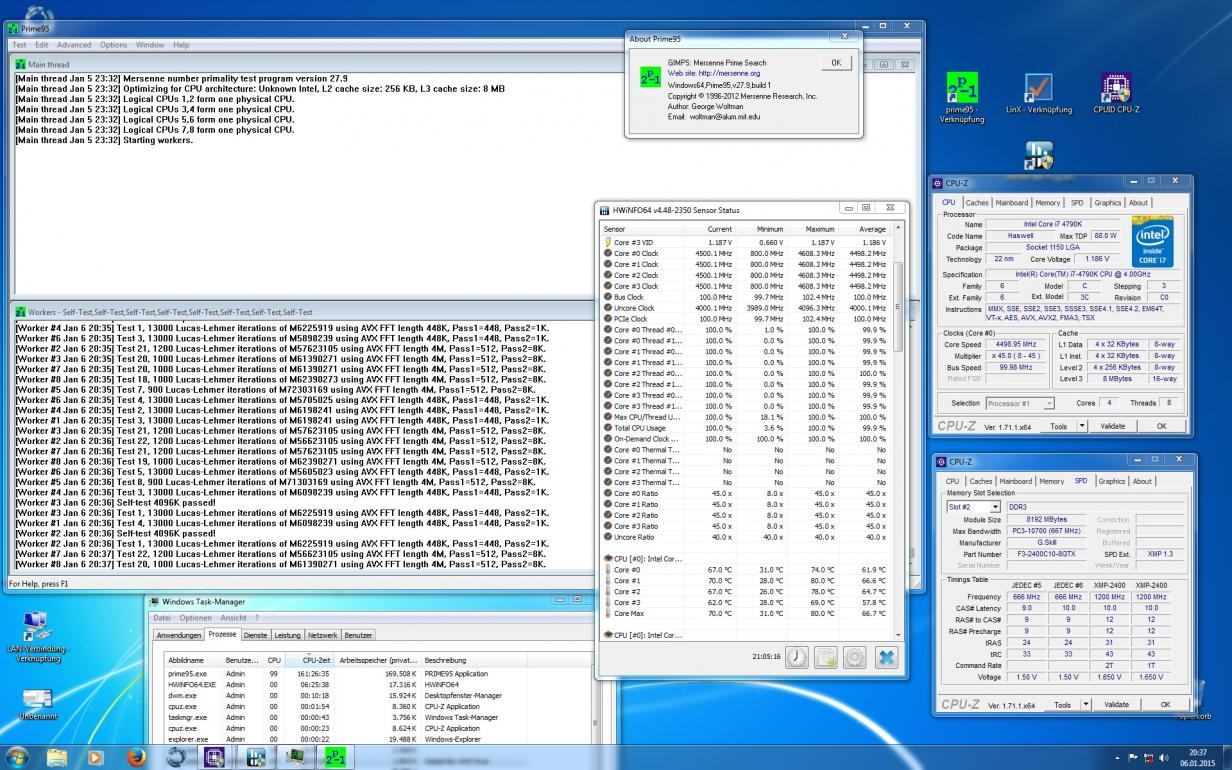Open Memory tab in lower CPU-Z window
1232x770 pixels.
[x=1051, y=481]
